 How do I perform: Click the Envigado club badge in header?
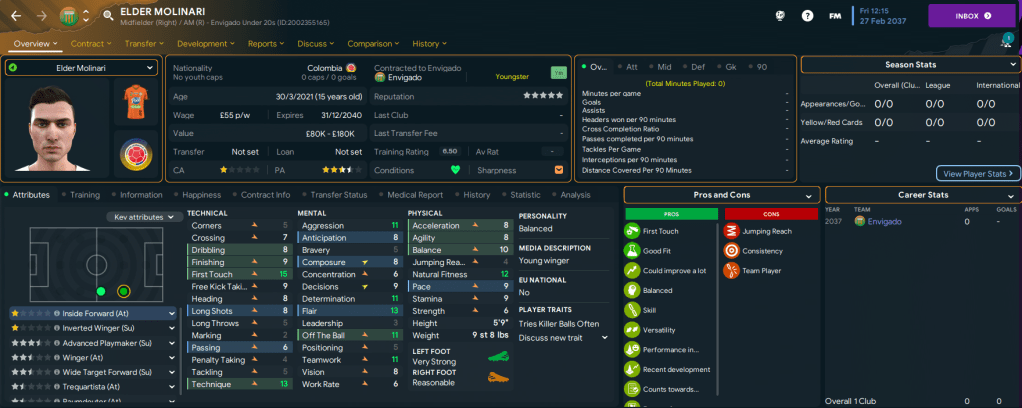(x=68, y=15)
